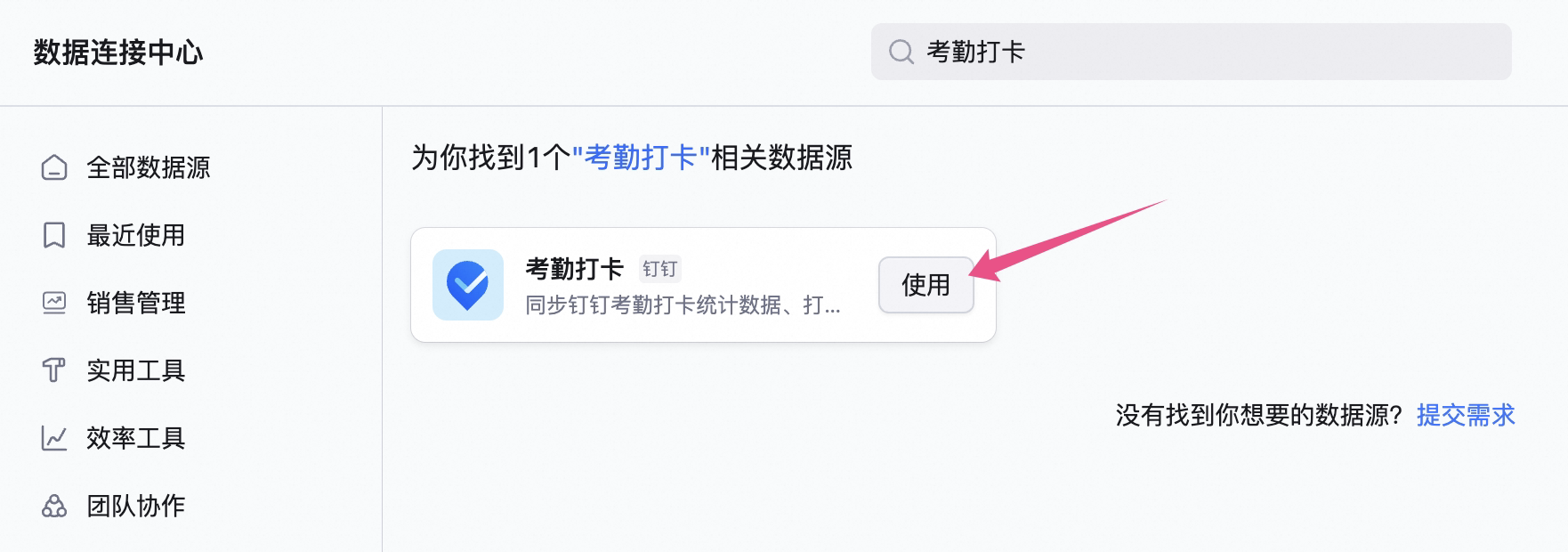Click the card description about 同步钉钉考勤打卡
The width and height of the screenshot is (1568, 552).
pos(683,305)
